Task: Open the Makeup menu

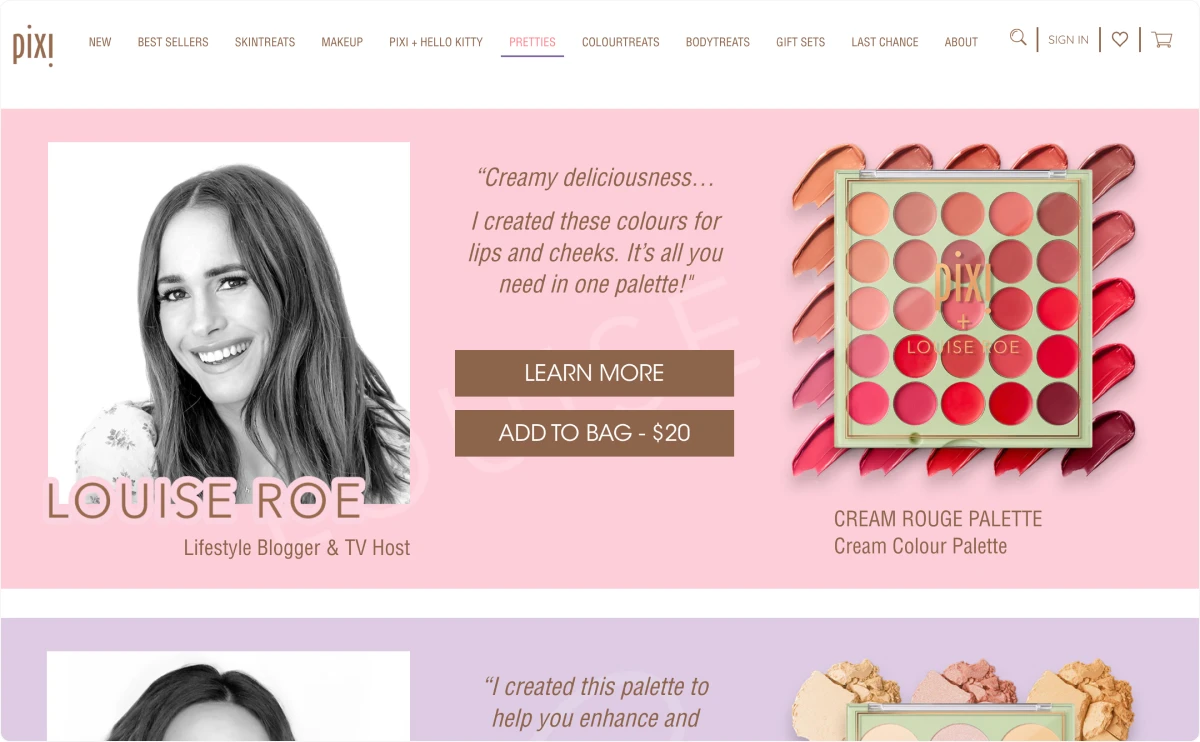Action: coord(342,42)
